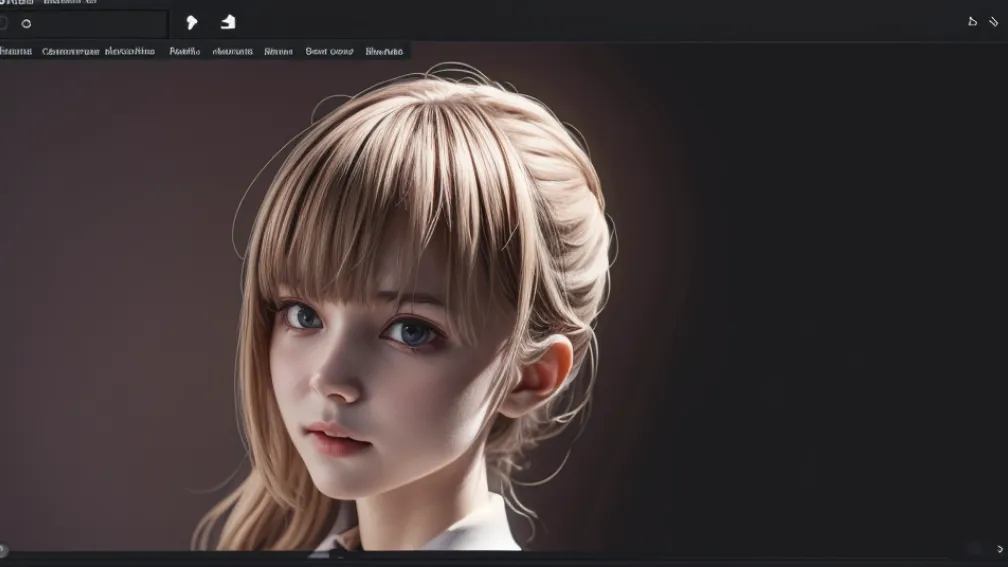Screen dimensions: 1008x567
Task: Open the second label in the menu row
Action: [x=71, y=51]
